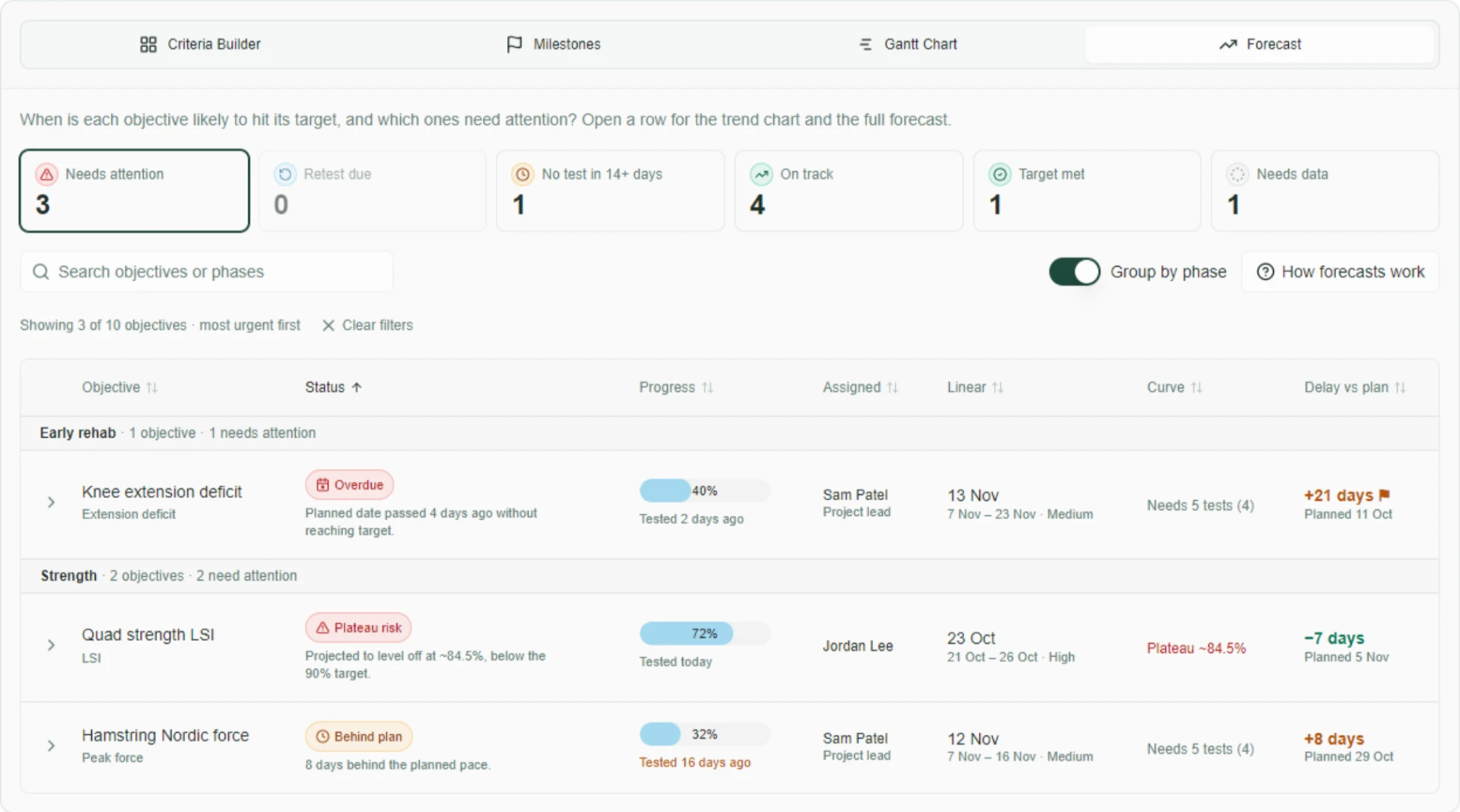Click the Early rehab phase header
Viewport: 1460px width, 812px height.
coord(730,433)
